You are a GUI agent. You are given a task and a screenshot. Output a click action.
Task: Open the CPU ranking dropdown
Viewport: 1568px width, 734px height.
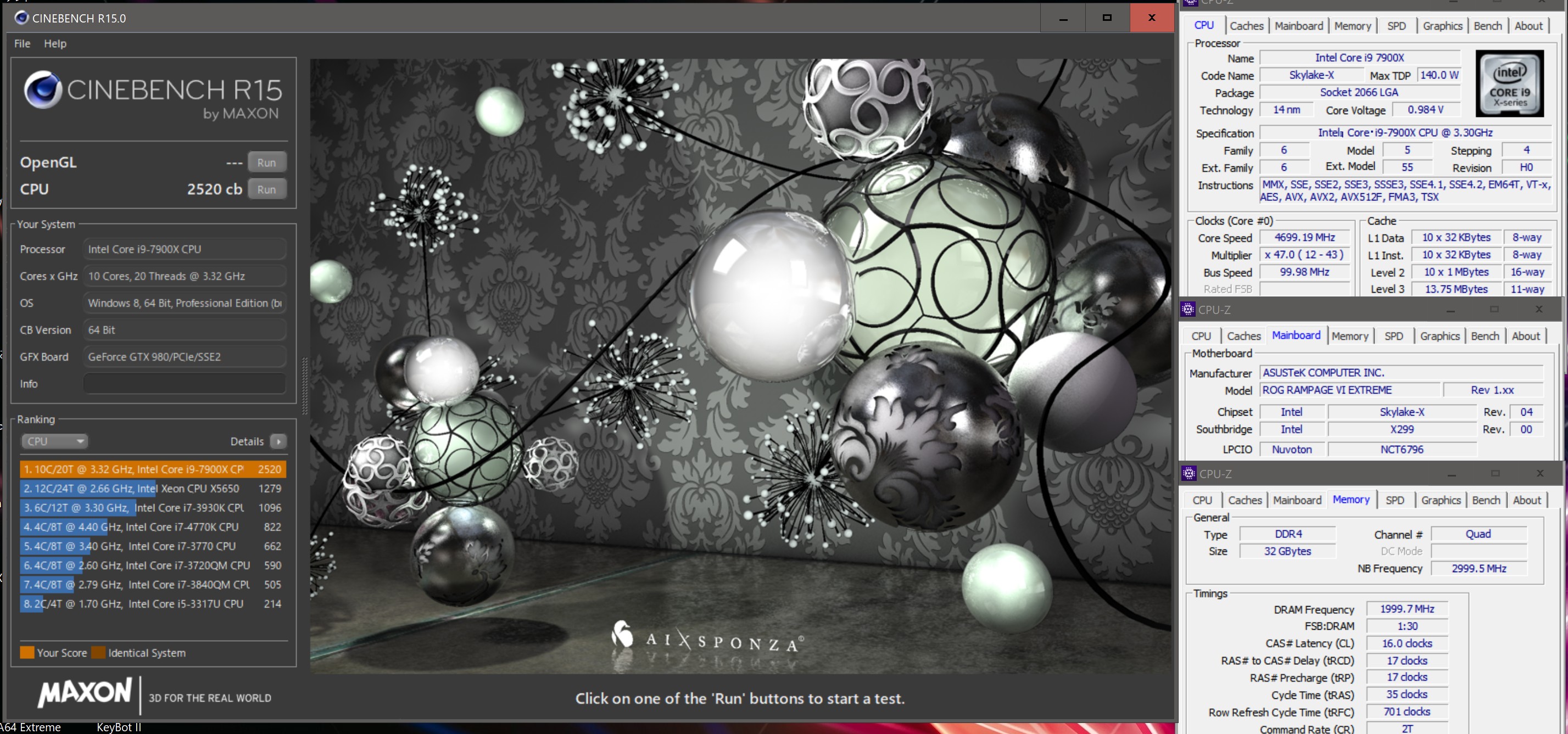(x=55, y=441)
